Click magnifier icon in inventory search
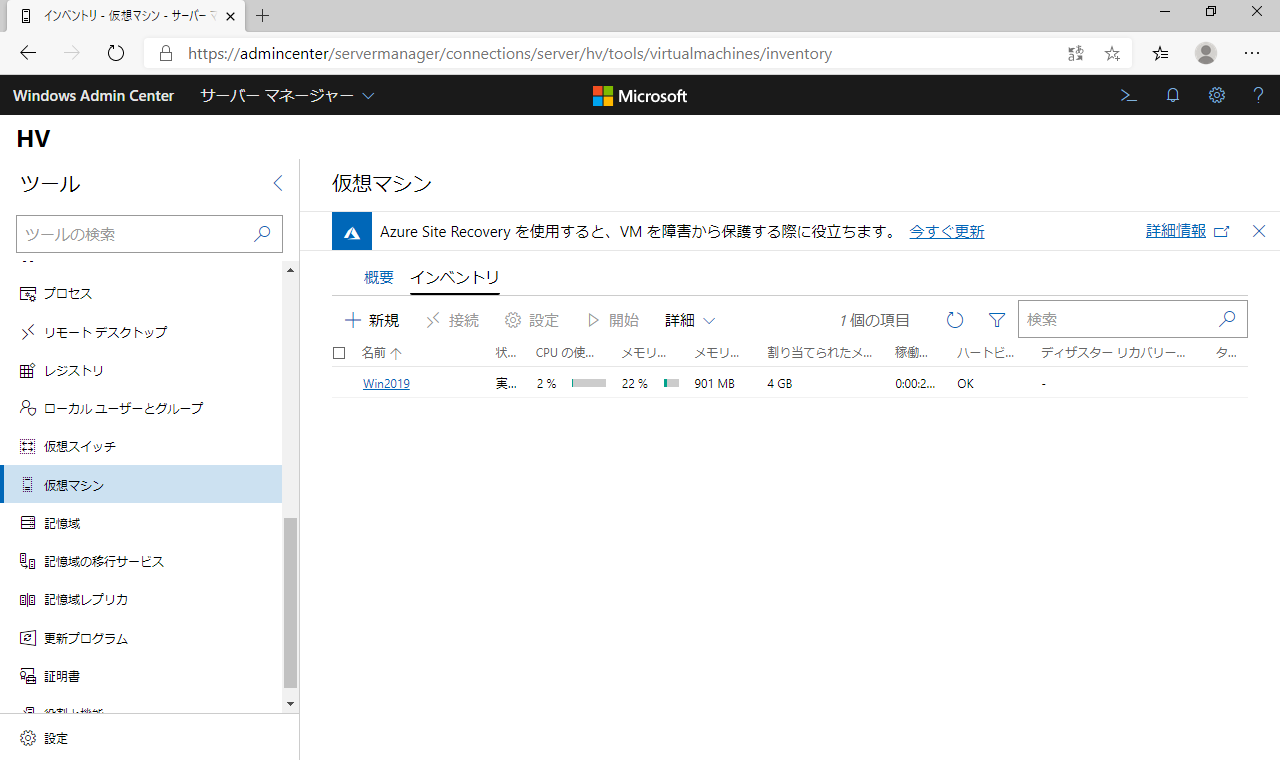This screenshot has height=760, width=1280. tap(1228, 319)
